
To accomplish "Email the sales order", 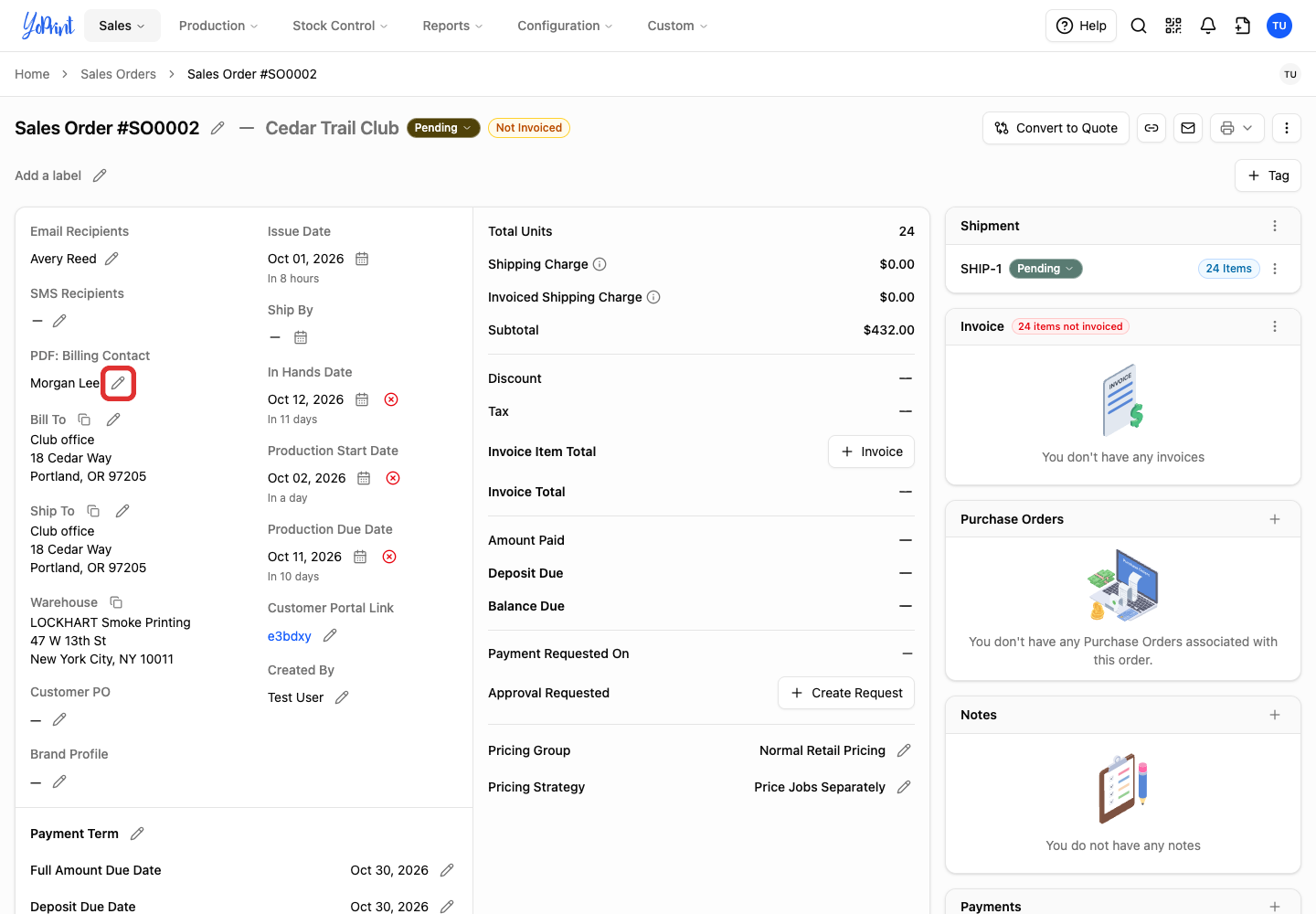I will [1188, 128].
